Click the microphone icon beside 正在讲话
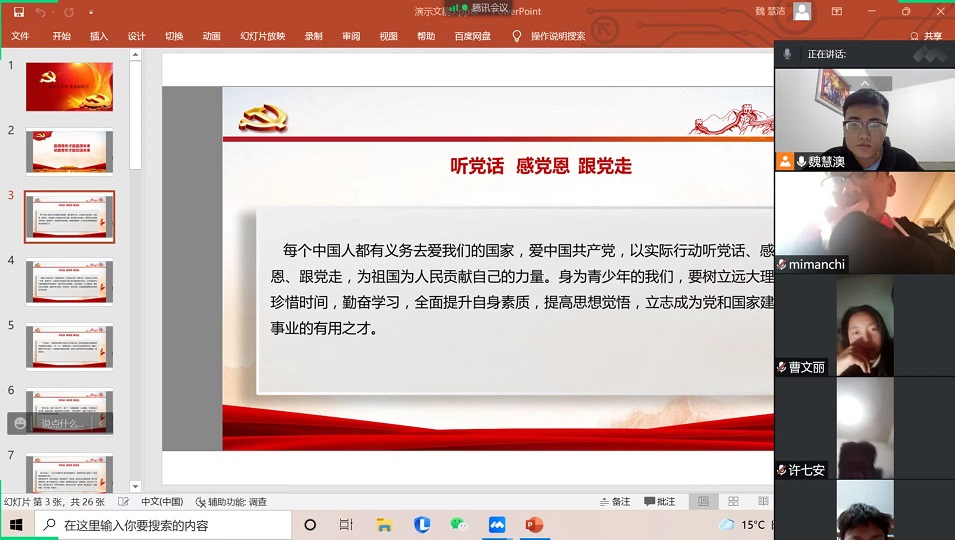955x540 pixels. 788,54
